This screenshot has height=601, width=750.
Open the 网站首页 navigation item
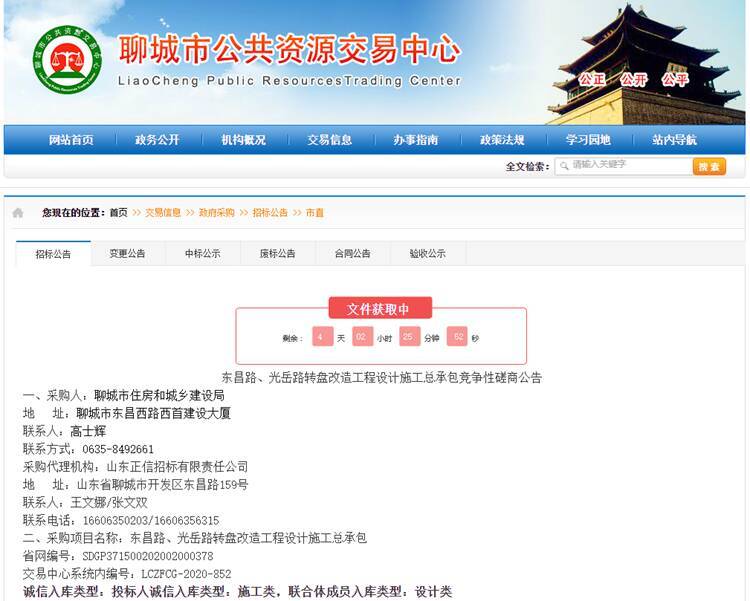click(x=71, y=140)
